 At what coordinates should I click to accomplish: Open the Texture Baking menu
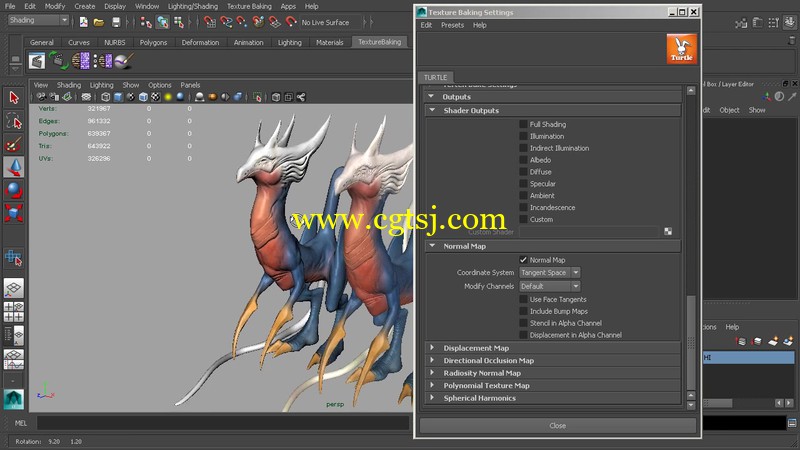coord(249,6)
